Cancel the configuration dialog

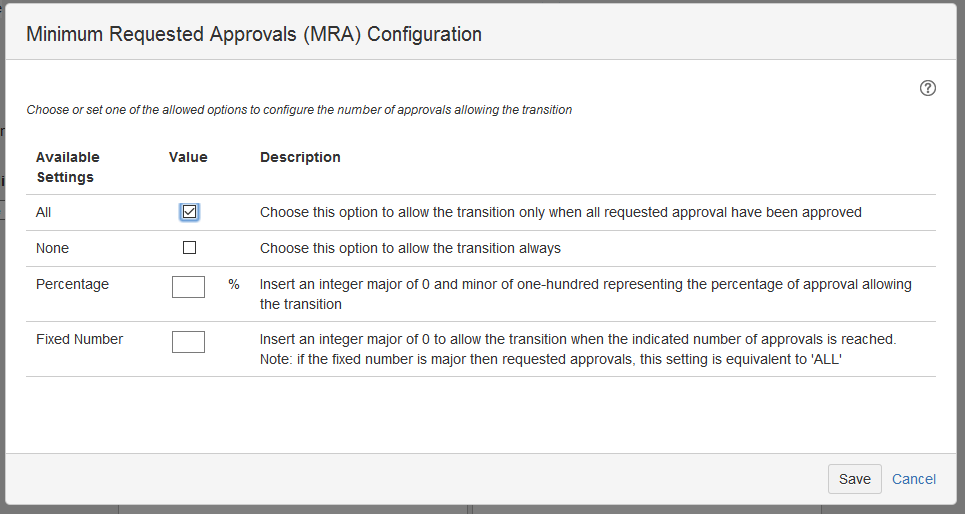coord(913,479)
